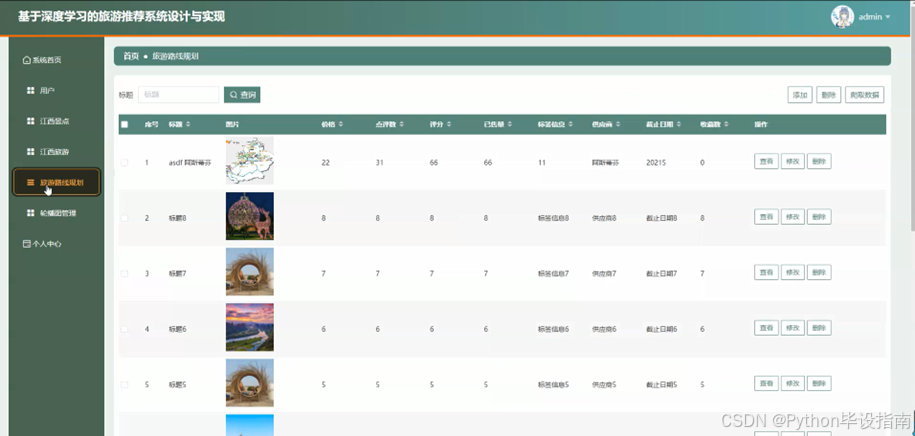Click the grid icon beside 用户
This screenshot has width=915, height=436.
[30, 90]
